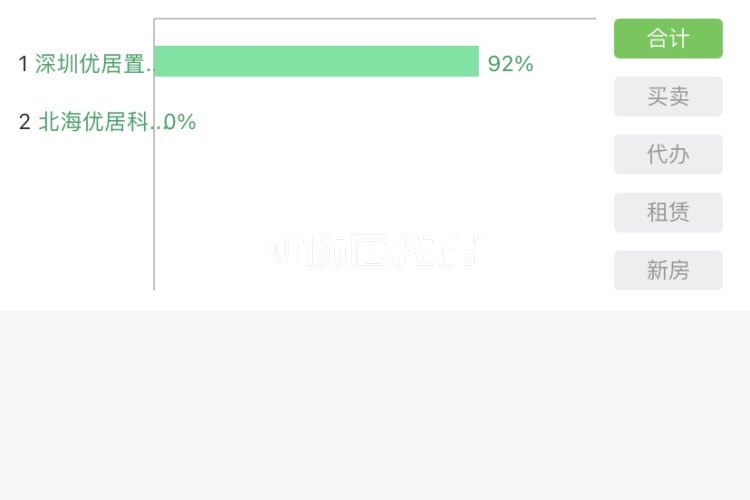Screen dimensions: 750x500
Task: Click the empty gray area below the chart
Action: pos(375,406)
